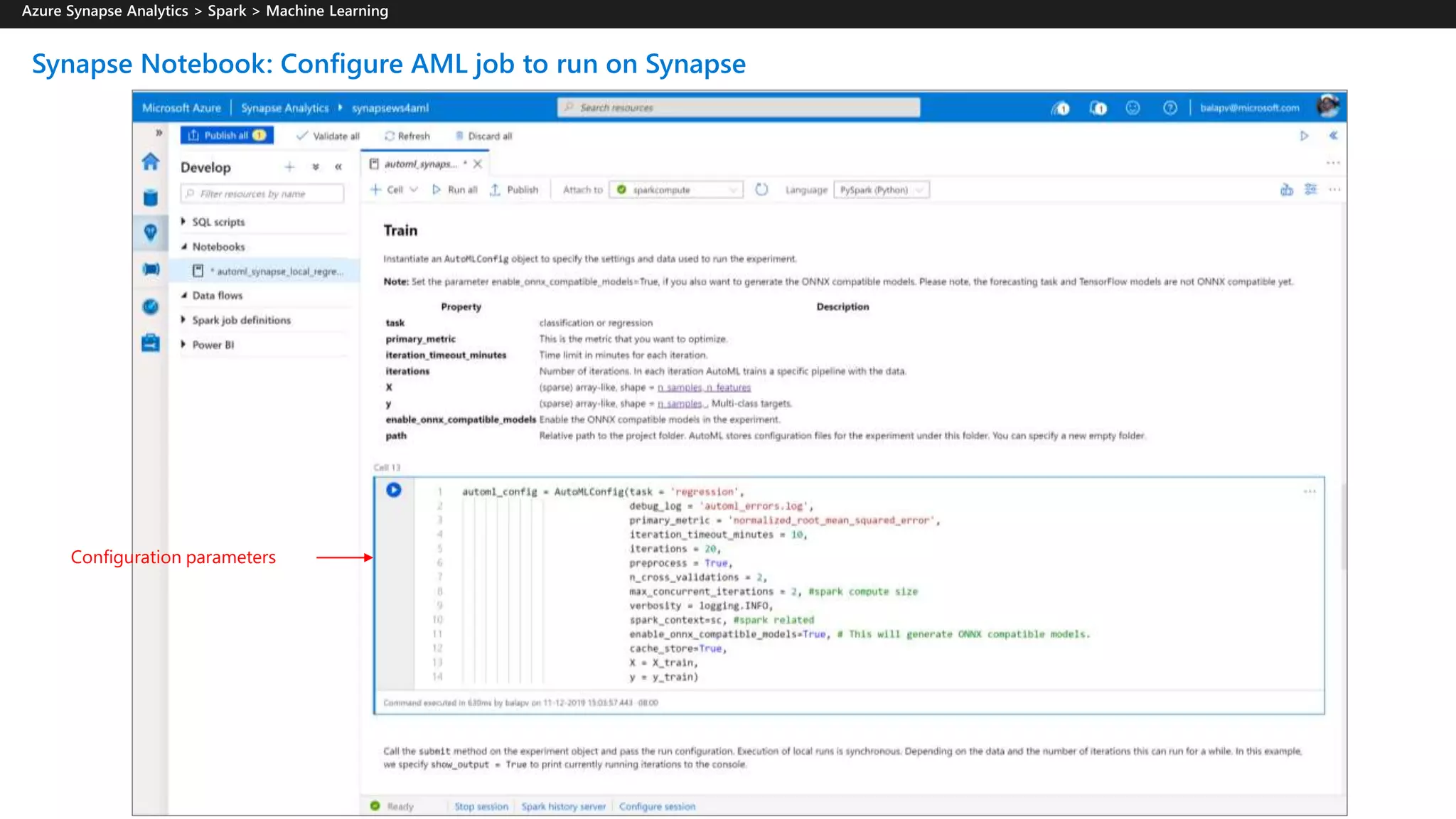Select the Develop hub icon

click(x=150, y=232)
